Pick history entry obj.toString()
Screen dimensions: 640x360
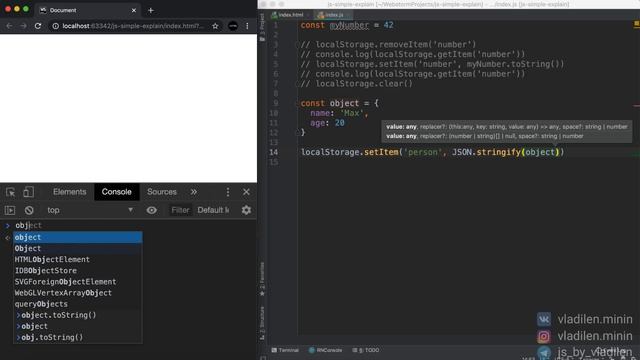[x=78, y=338]
